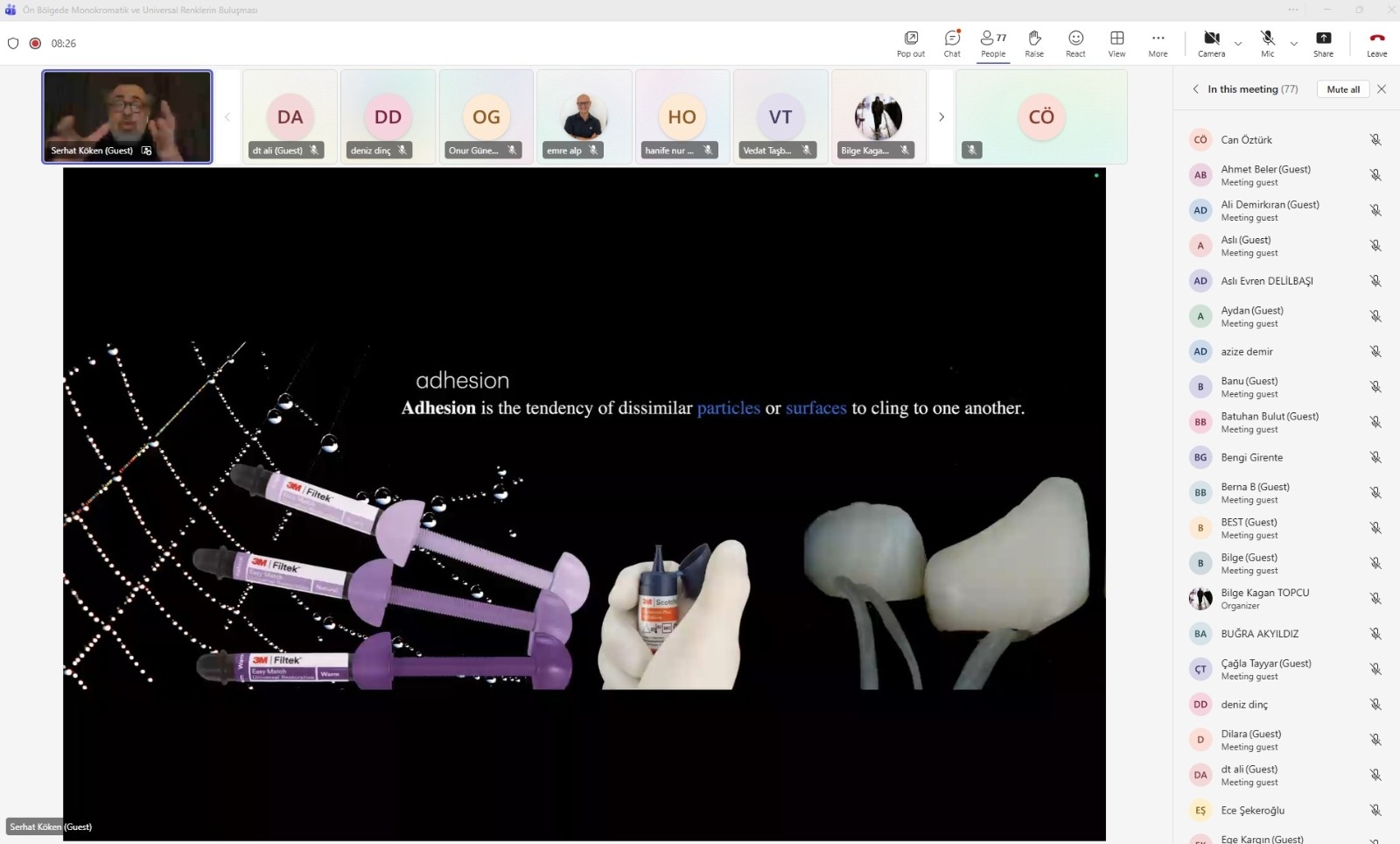The image size is (1400, 844).
Task: Open the Chat panel
Action: coord(952,42)
